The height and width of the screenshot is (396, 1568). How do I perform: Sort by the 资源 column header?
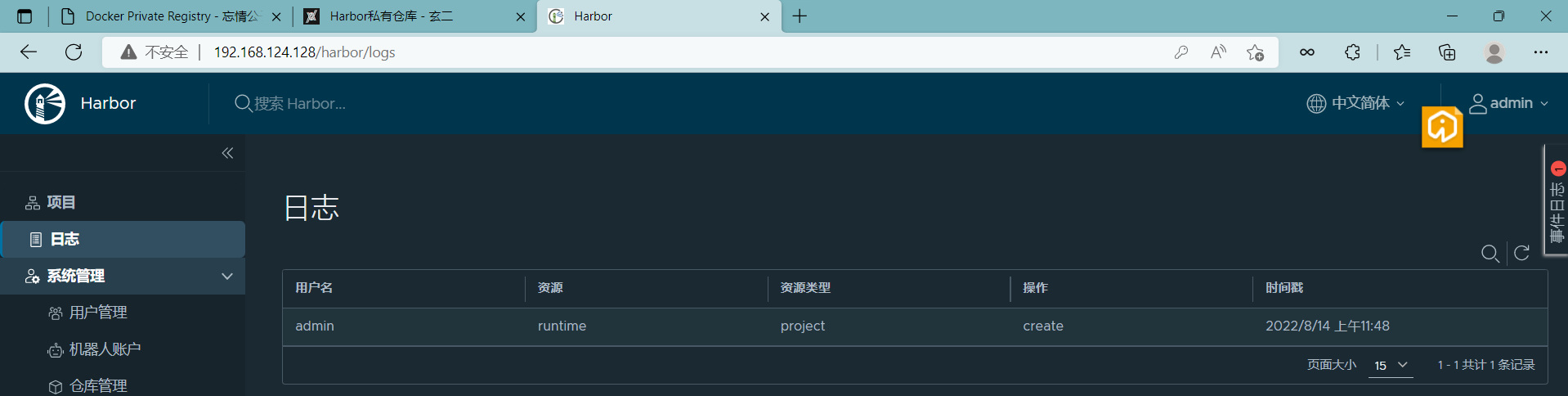coord(550,288)
